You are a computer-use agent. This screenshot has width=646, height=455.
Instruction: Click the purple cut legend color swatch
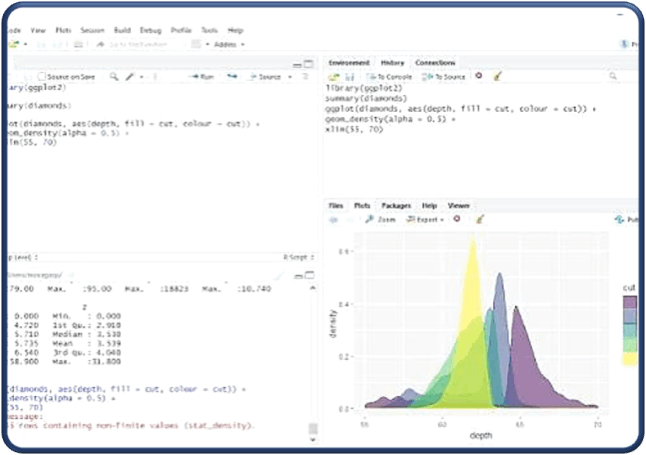630,302
